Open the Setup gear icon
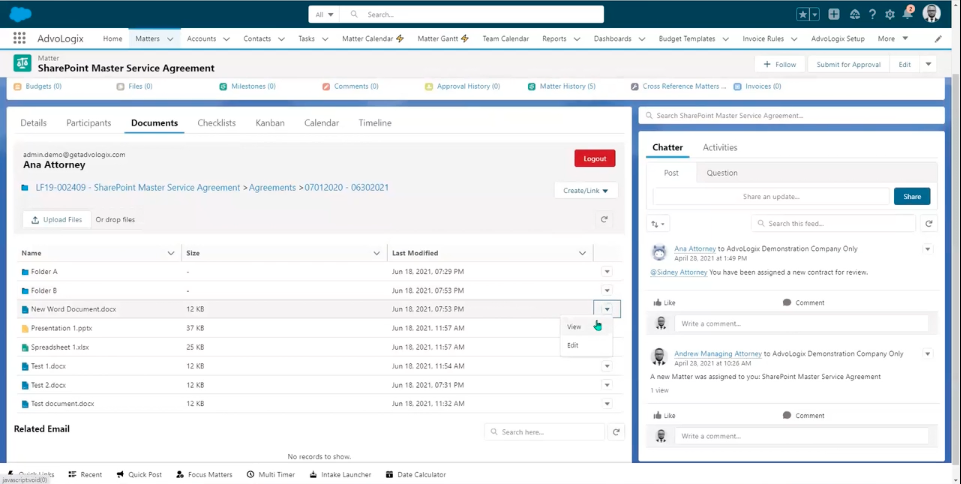 tap(889, 15)
